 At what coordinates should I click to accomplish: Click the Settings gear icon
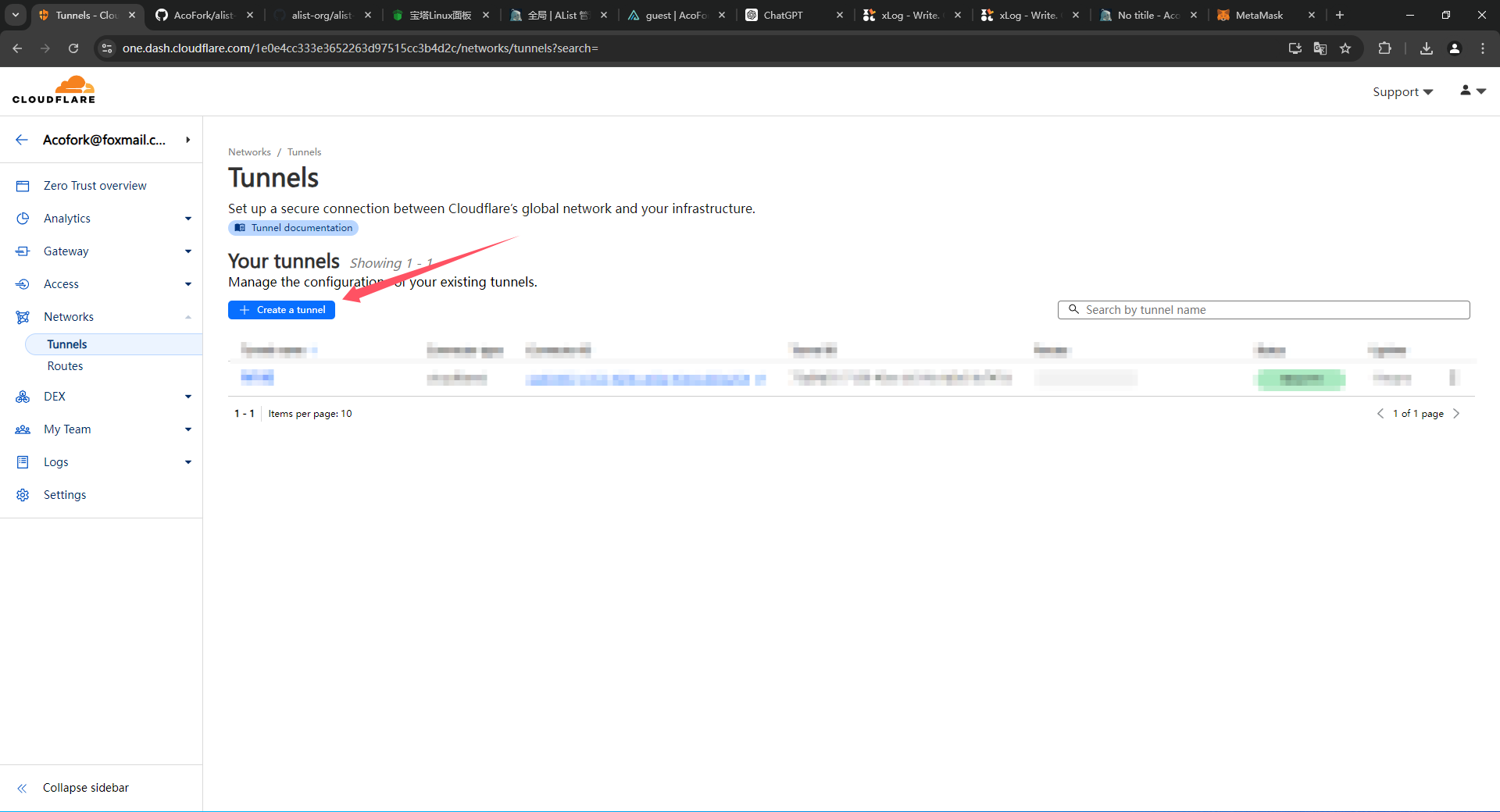pyautogui.click(x=23, y=495)
